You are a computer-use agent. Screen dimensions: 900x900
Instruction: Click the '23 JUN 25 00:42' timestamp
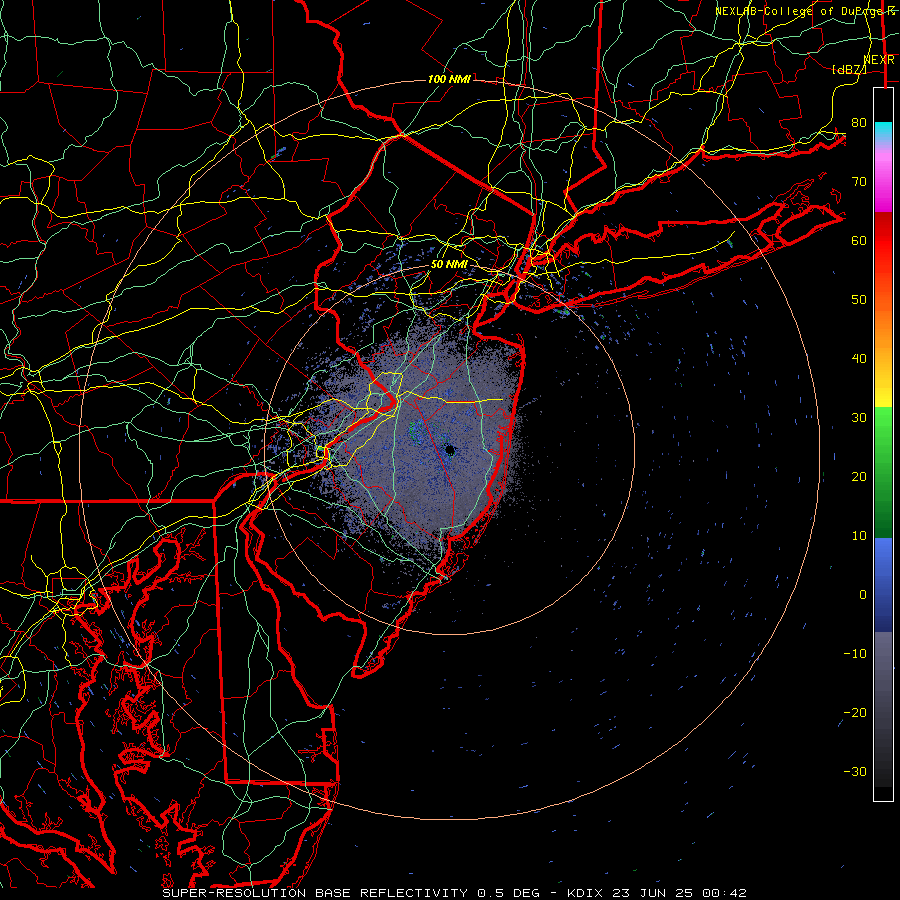coord(679,893)
